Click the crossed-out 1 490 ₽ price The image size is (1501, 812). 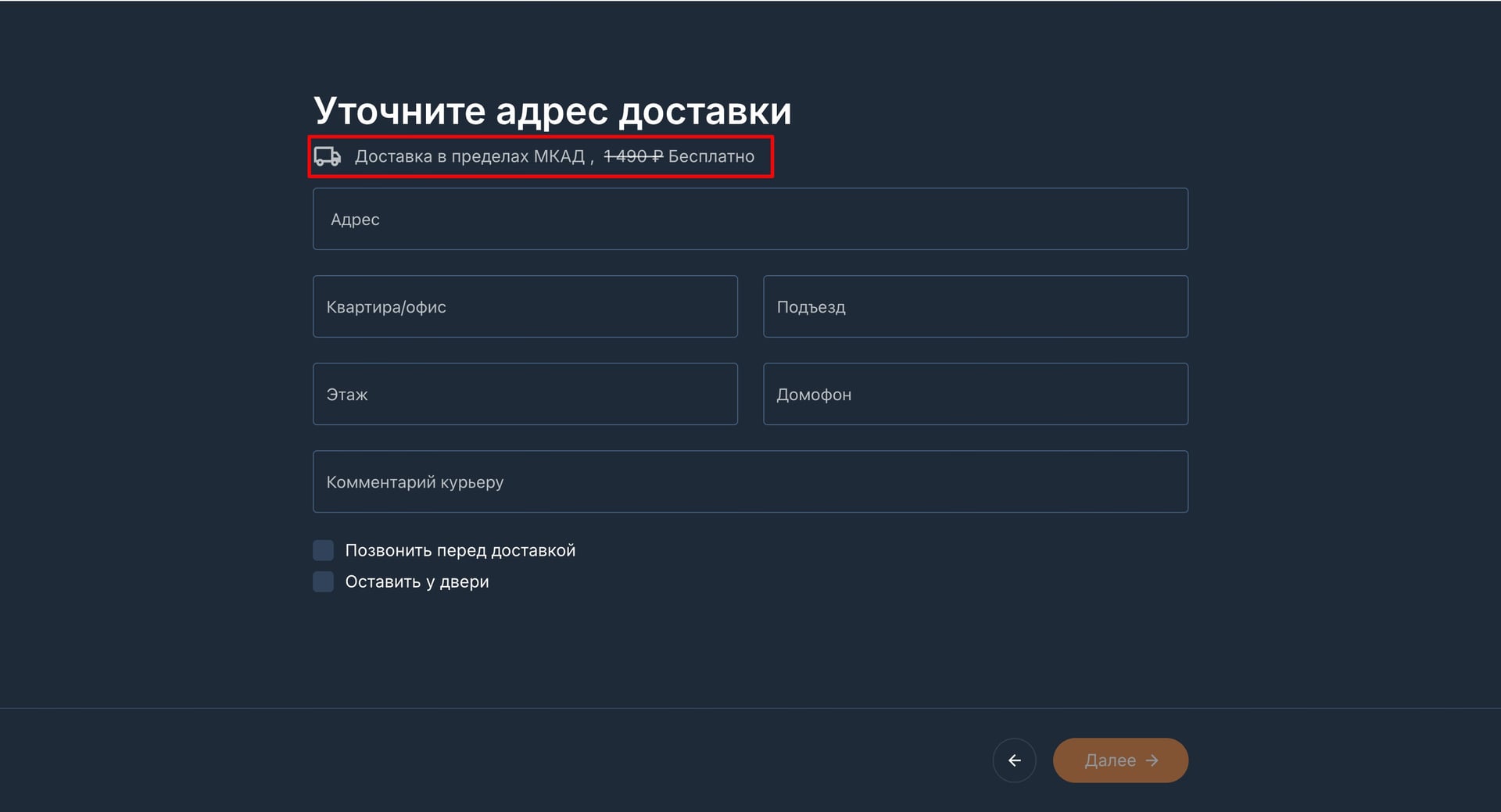click(633, 156)
